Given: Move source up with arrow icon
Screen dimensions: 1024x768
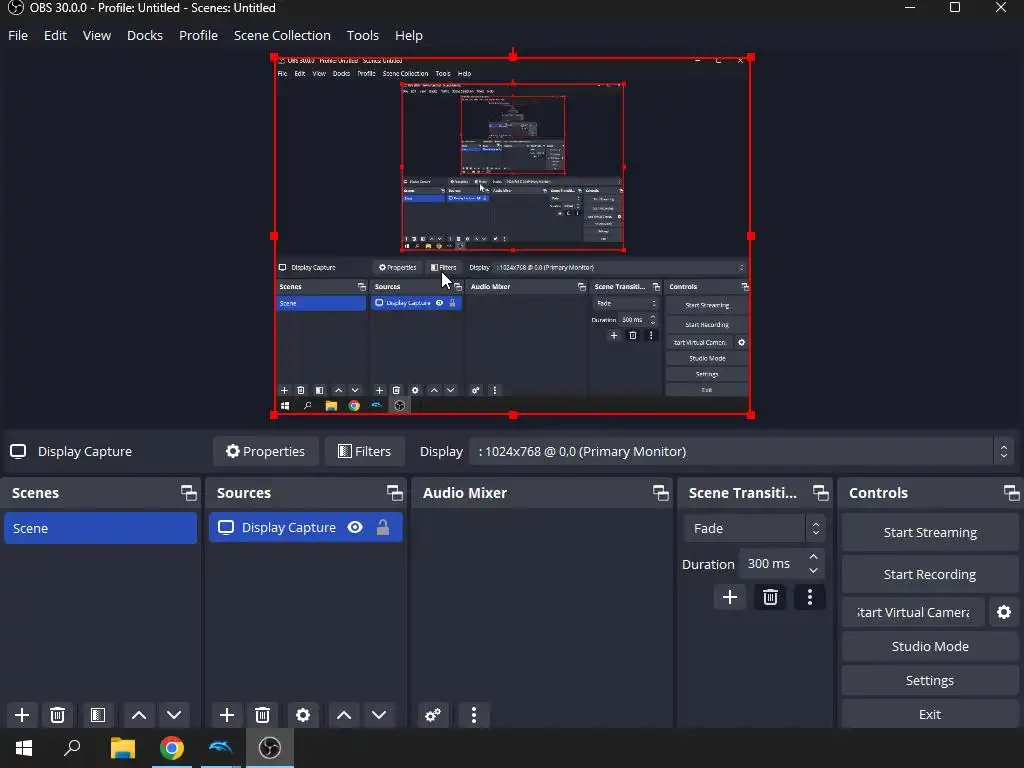Looking at the screenshot, I should 344,715.
